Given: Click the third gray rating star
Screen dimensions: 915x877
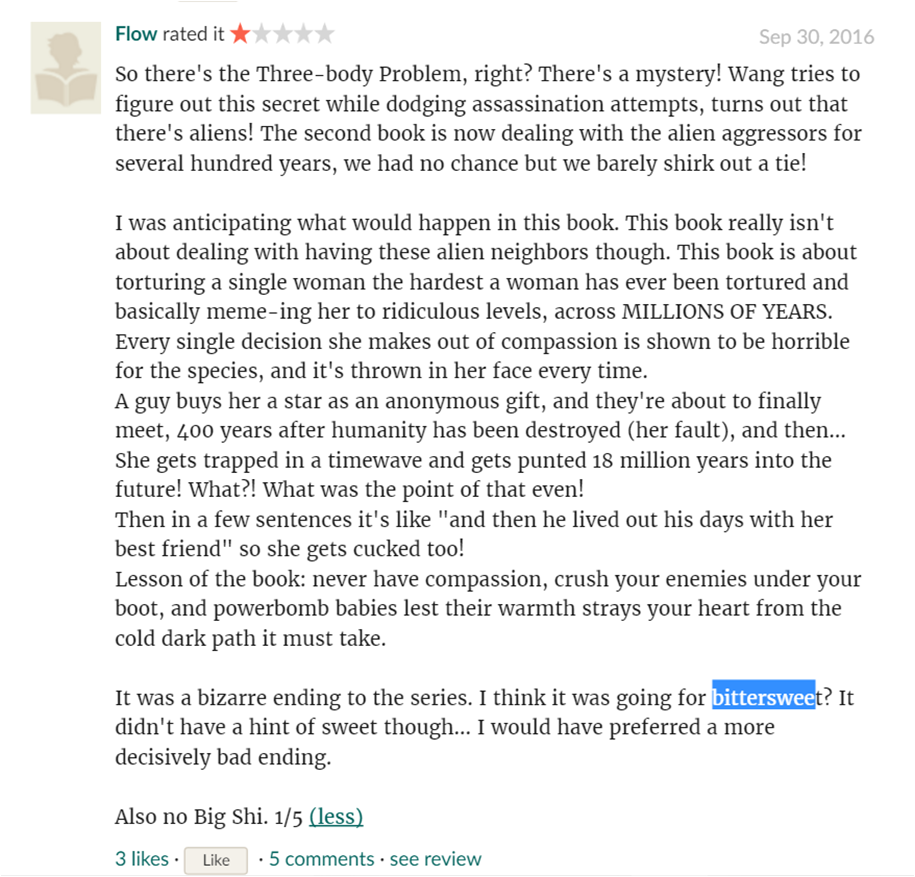Looking at the screenshot, I should 282,34.
